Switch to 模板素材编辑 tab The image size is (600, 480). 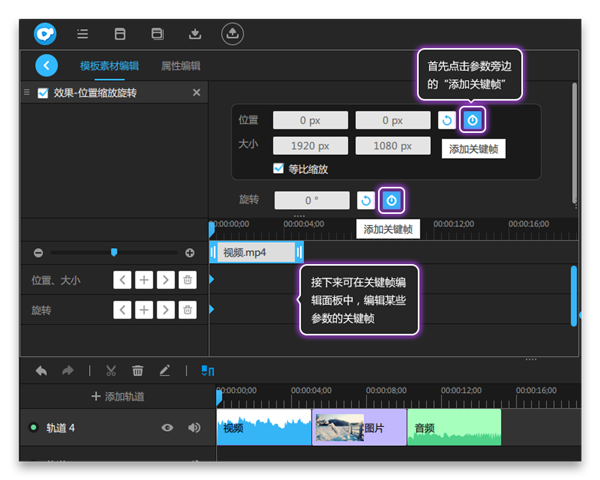pyautogui.click(x=109, y=66)
